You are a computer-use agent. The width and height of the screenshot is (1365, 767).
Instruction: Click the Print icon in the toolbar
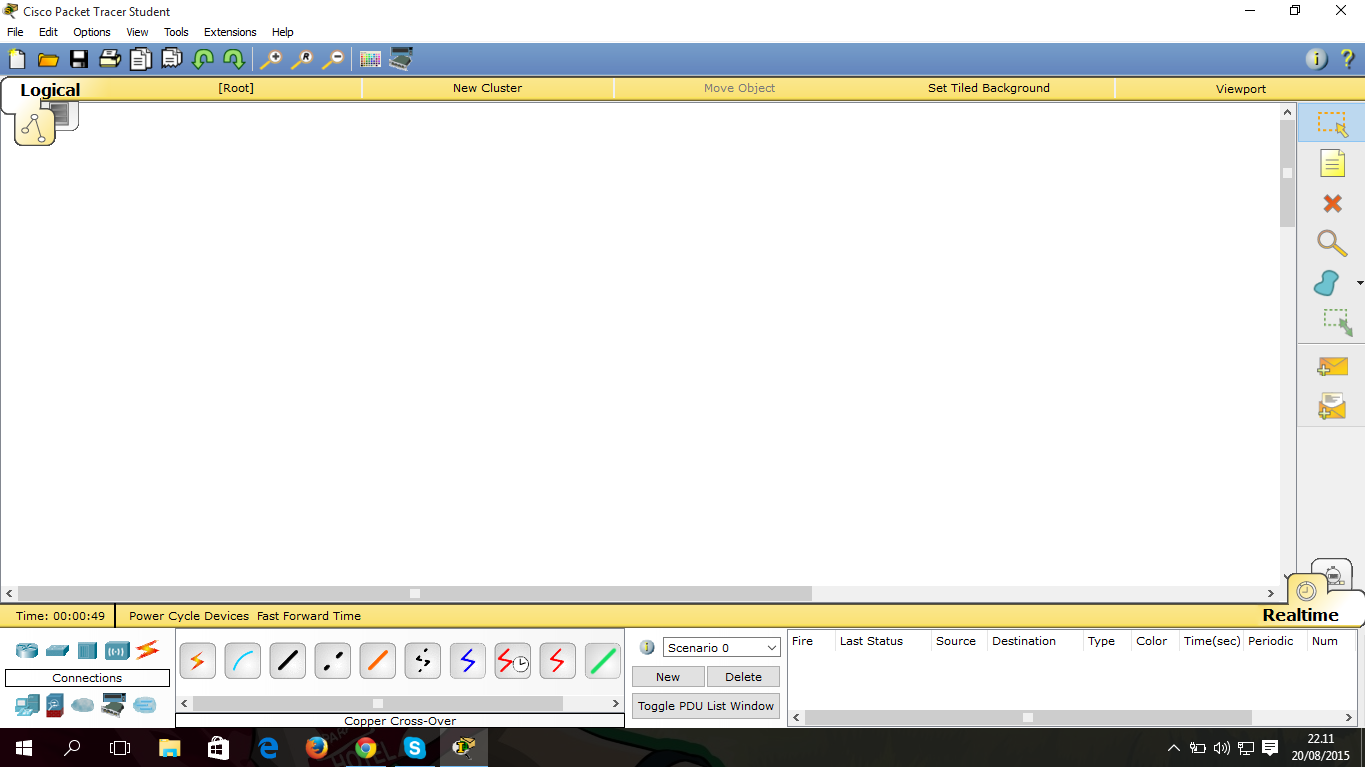(x=109, y=59)
